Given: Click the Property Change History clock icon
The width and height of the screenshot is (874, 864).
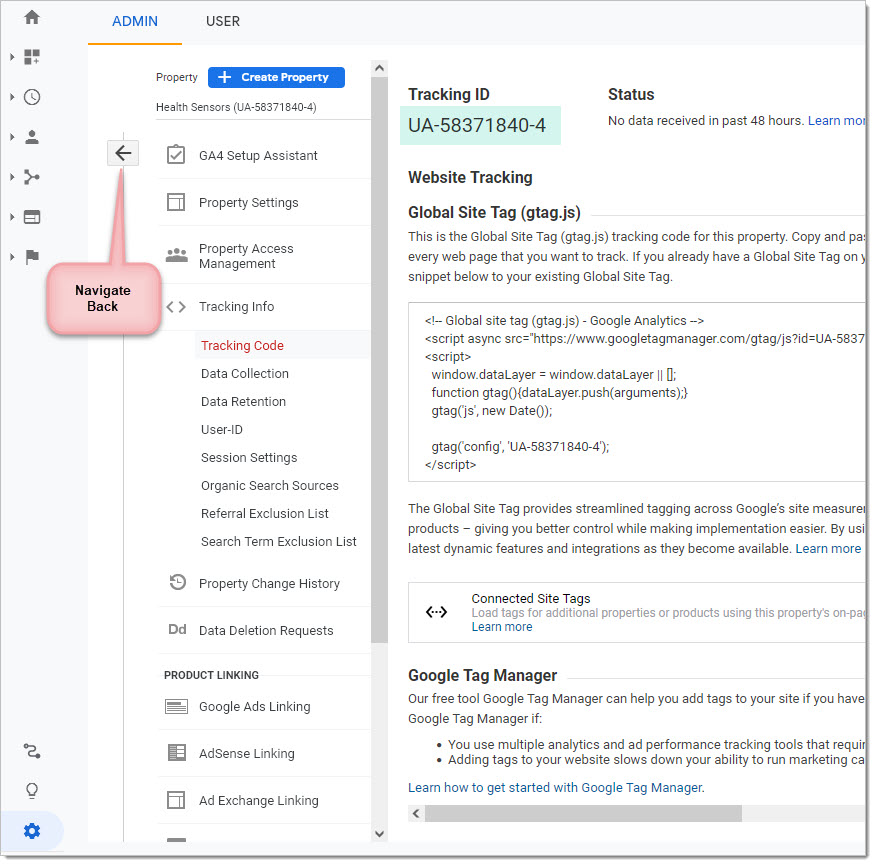Looking at the screenshot, I should click(177, 583).
